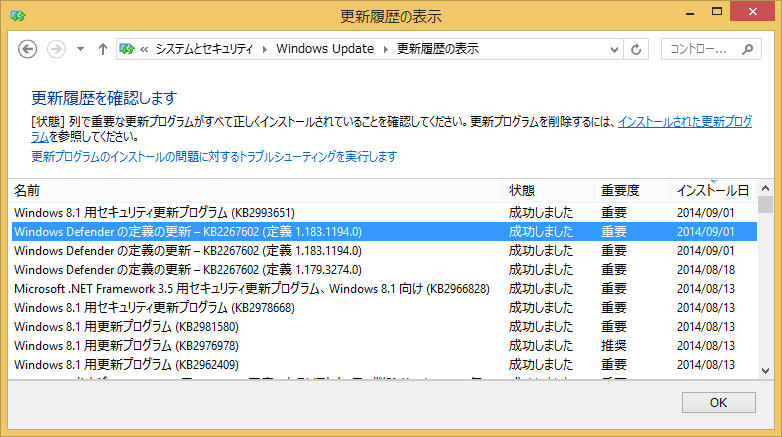This screenshot has height=437, width=782.
Task: Select 更新履歴の表示 breadcrumb
Action: coord(437,49)
